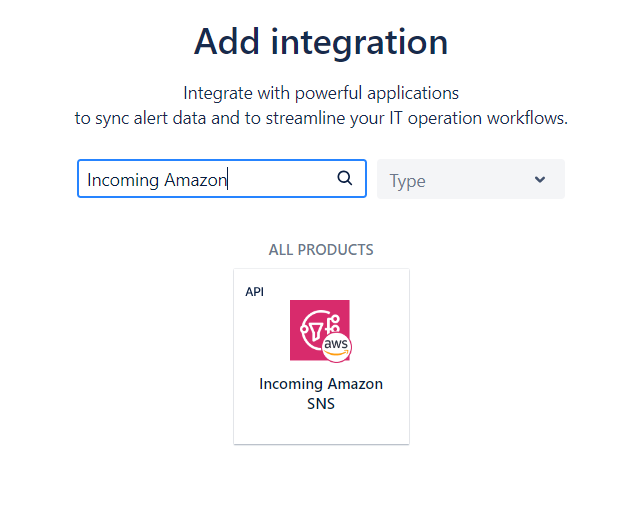The height and width of the screenshot is (526, 642).
Task: Focus the integration search field
Action: click(222, 178)
